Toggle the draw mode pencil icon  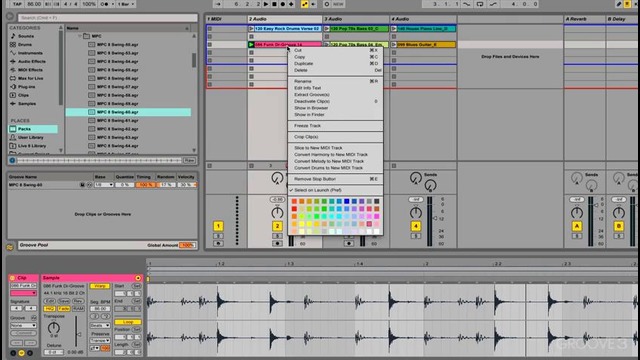(619, 4)
